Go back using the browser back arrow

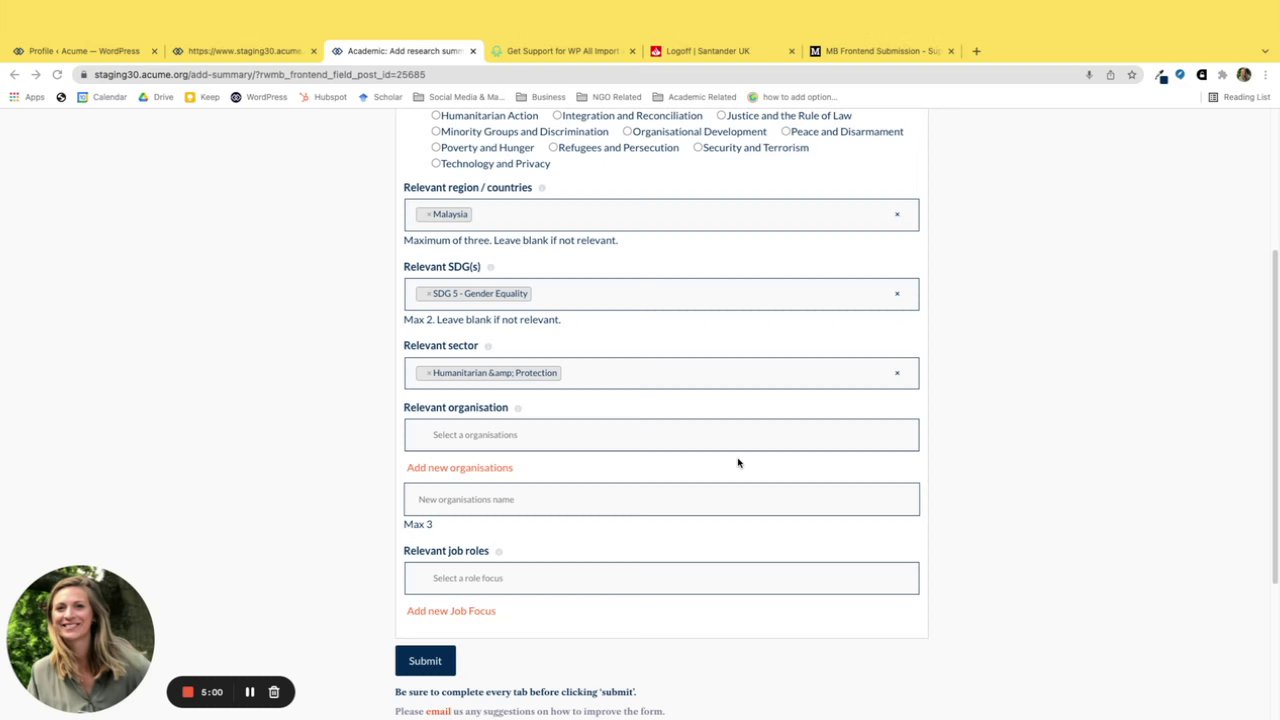(x=14, y=75)
